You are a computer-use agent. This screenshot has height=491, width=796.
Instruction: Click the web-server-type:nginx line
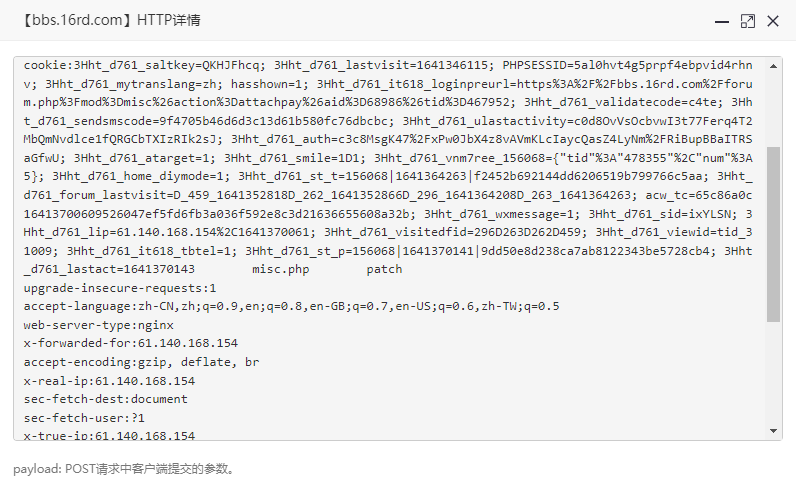coord(98,325)
